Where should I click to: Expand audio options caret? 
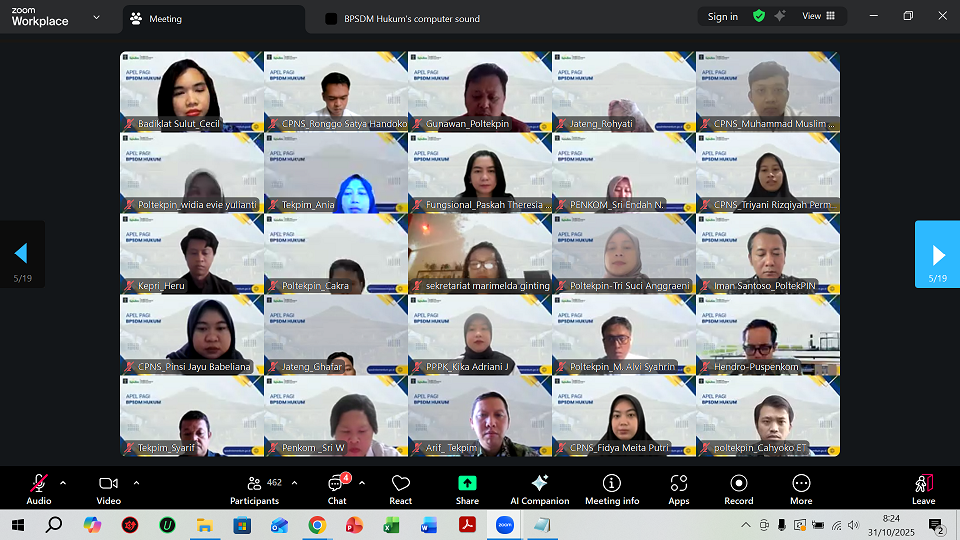(63, 483)
